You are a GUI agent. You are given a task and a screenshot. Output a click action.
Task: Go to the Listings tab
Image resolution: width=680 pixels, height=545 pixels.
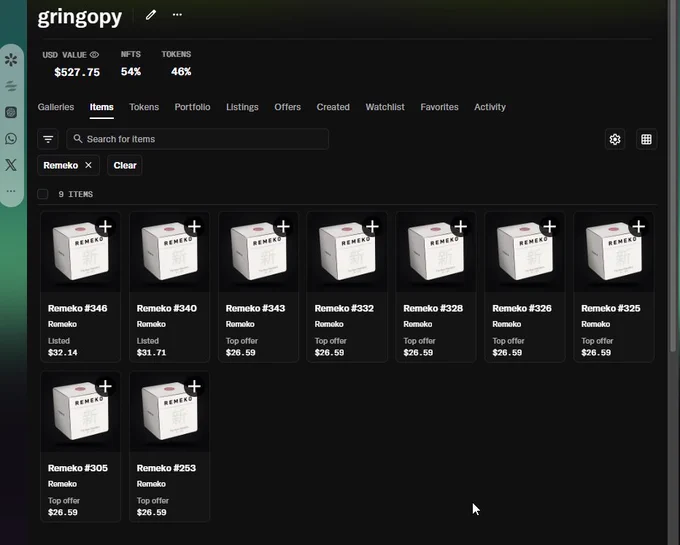click(x=242, y=107)
